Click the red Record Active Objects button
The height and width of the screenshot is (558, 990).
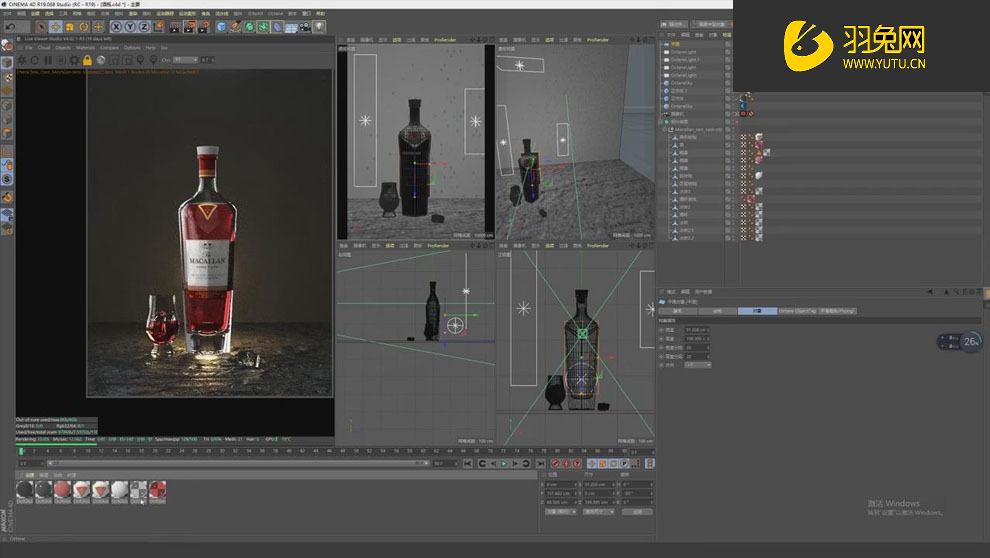point(556,464)
